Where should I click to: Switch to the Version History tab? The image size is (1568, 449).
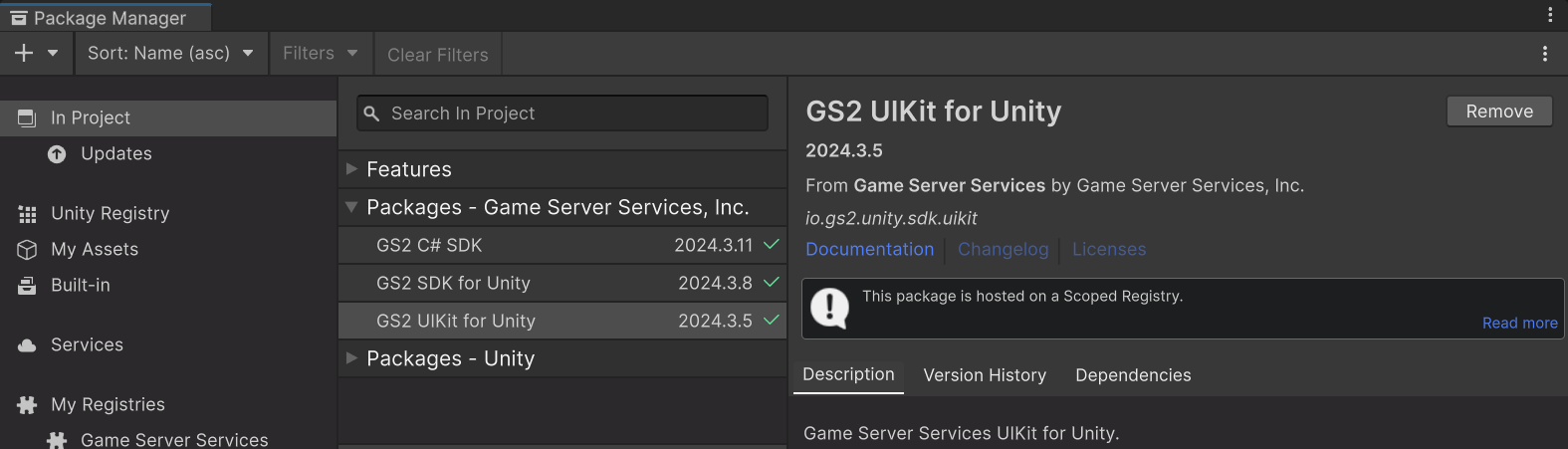click(x=985, y=375)
